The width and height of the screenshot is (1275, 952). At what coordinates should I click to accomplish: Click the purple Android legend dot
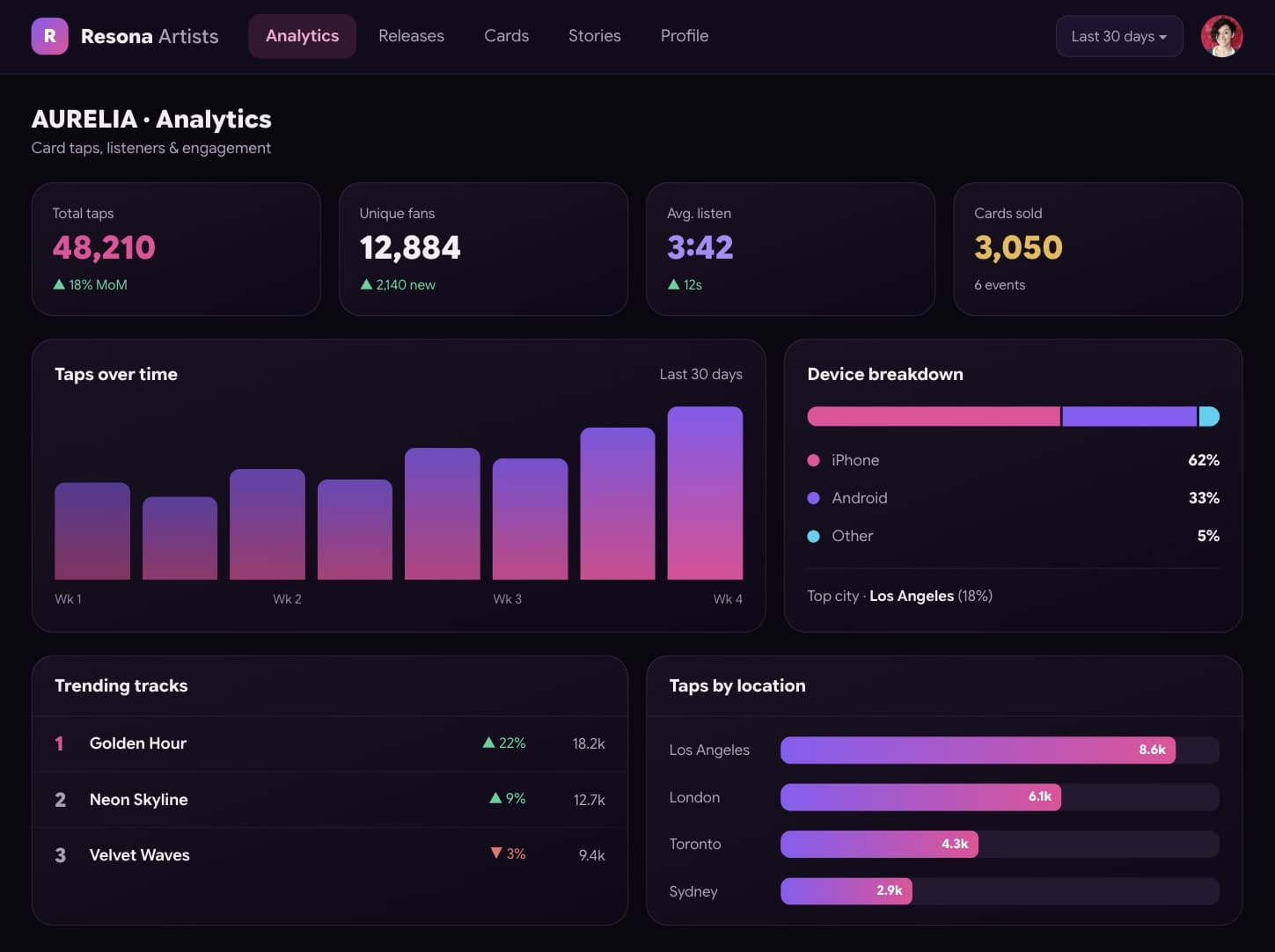coord(813,498)
